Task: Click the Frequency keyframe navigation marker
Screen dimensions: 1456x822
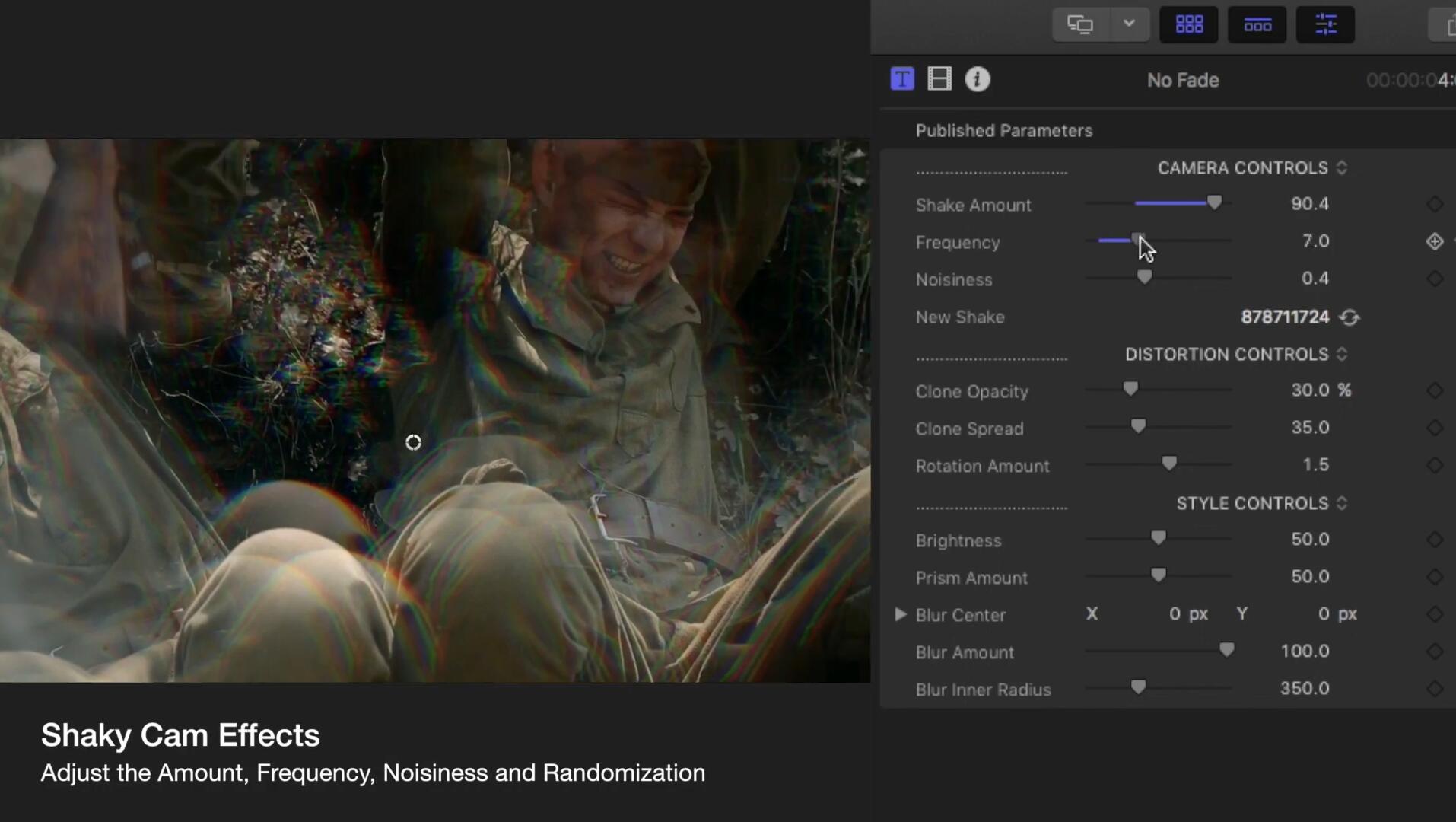Action: click(1435, 241)
